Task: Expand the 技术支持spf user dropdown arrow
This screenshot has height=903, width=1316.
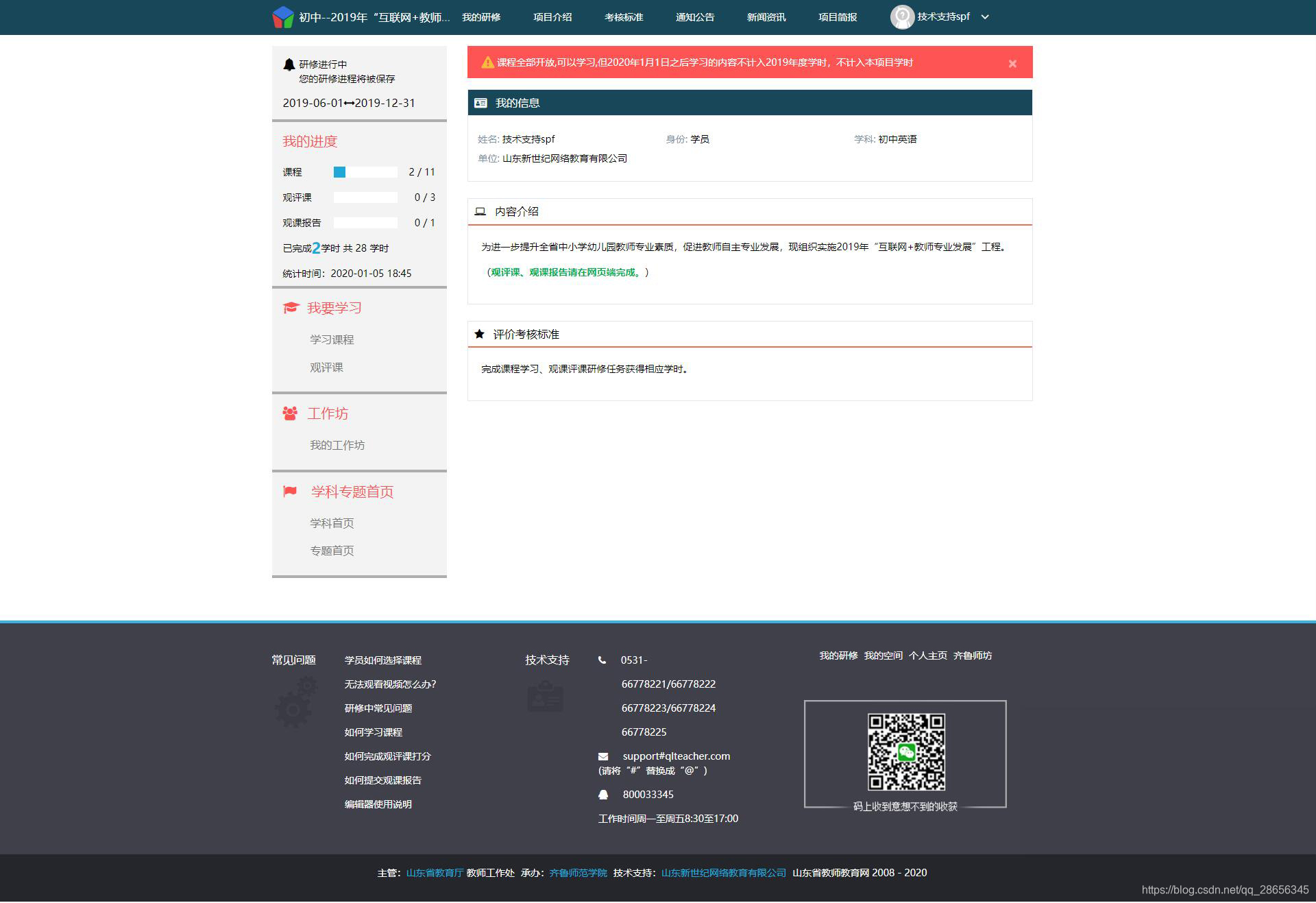Action: click(x=985, y=17)
